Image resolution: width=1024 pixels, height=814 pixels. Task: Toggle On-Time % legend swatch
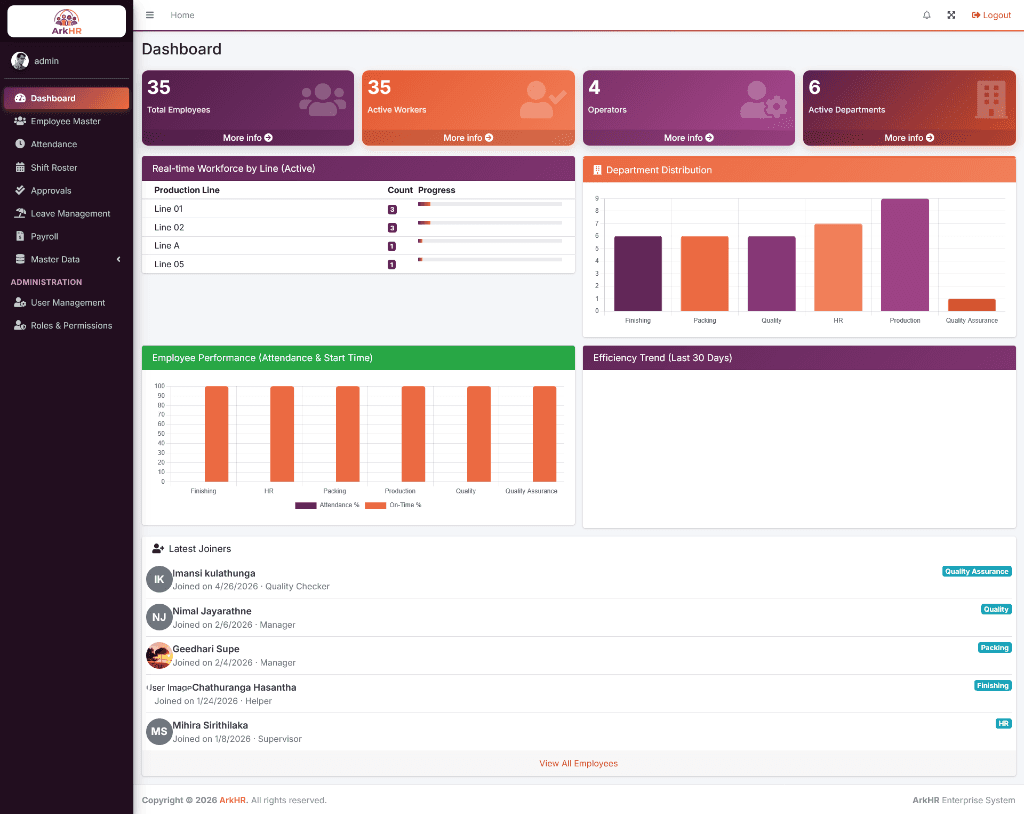pos(376,505)
